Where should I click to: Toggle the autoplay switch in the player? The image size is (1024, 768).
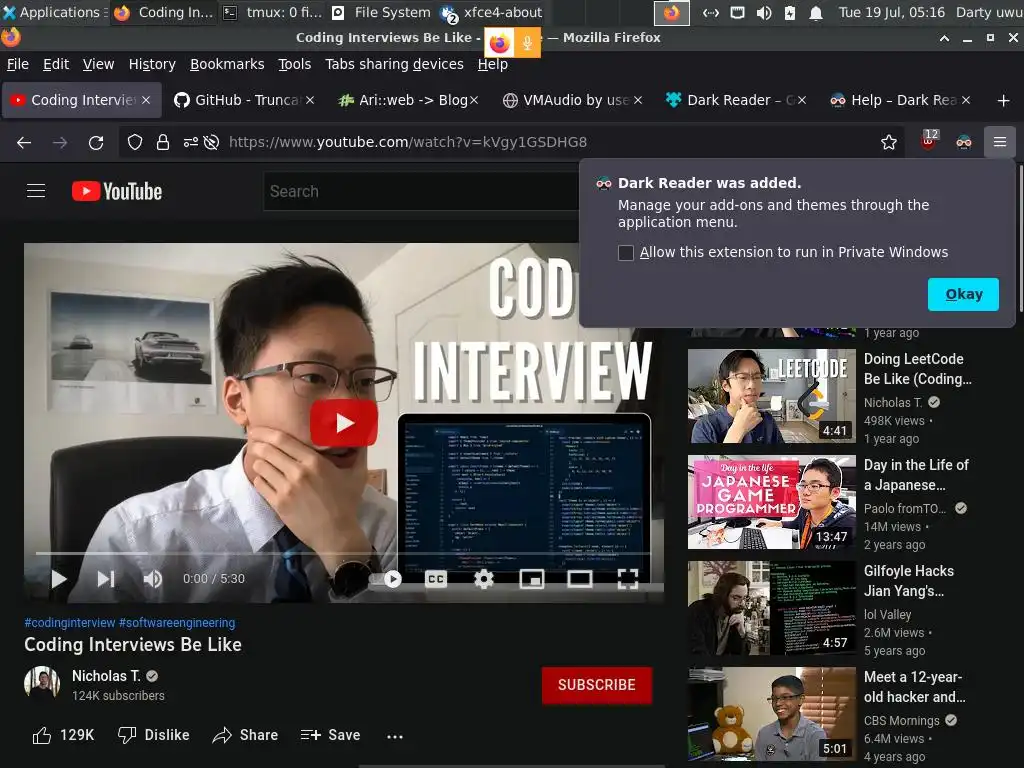pos(385,579)
